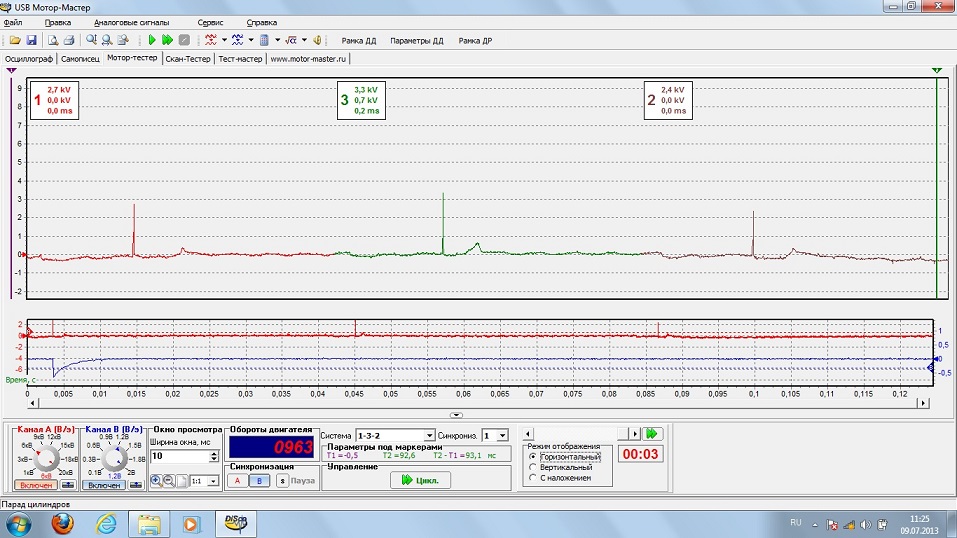Image resolution: width=957 pixels, height=538 pixels.
Task: Click right arrow of frame scrollbar
Action: click(635, 434)
